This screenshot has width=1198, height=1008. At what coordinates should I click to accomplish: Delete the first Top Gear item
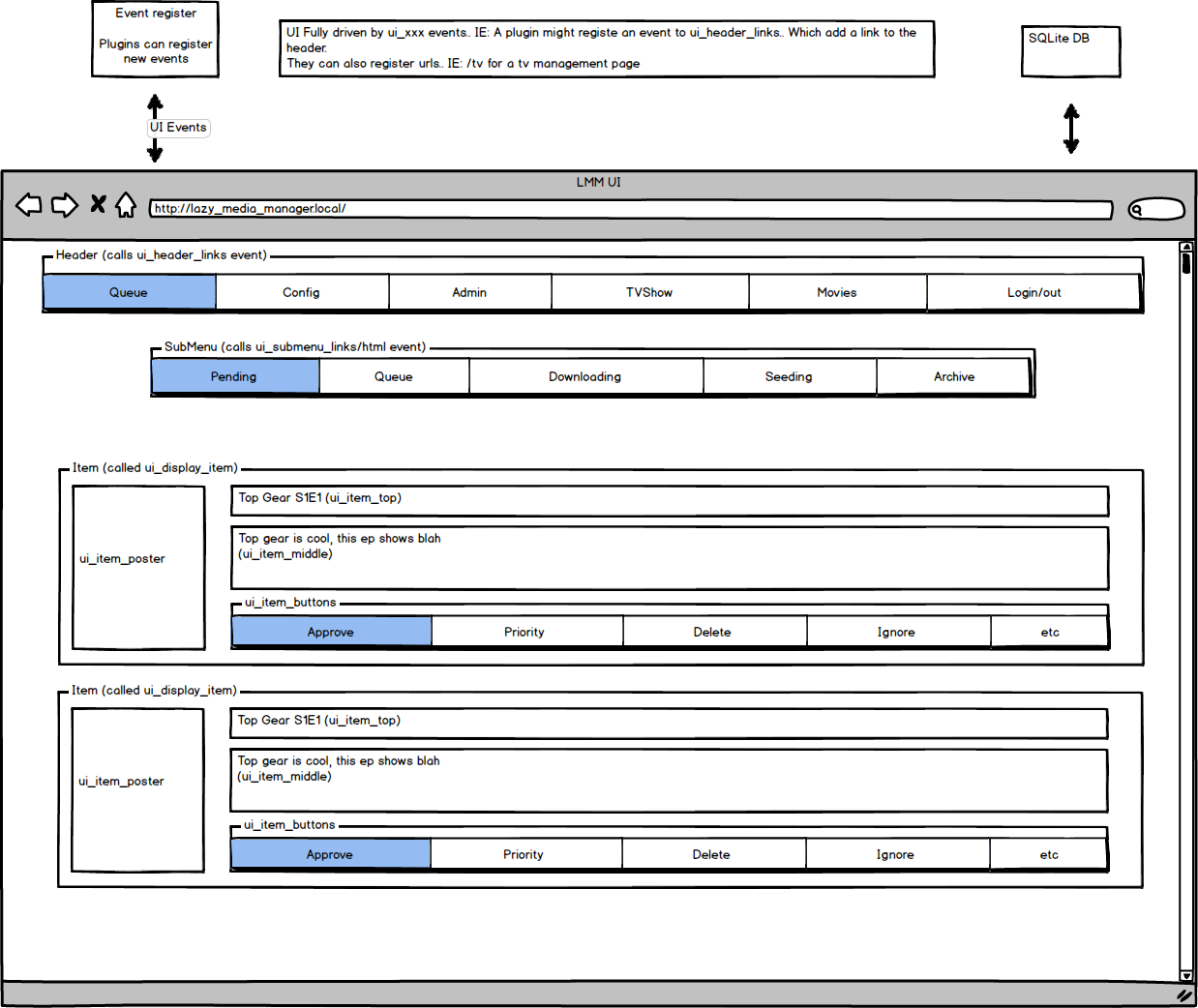(713, 632)
